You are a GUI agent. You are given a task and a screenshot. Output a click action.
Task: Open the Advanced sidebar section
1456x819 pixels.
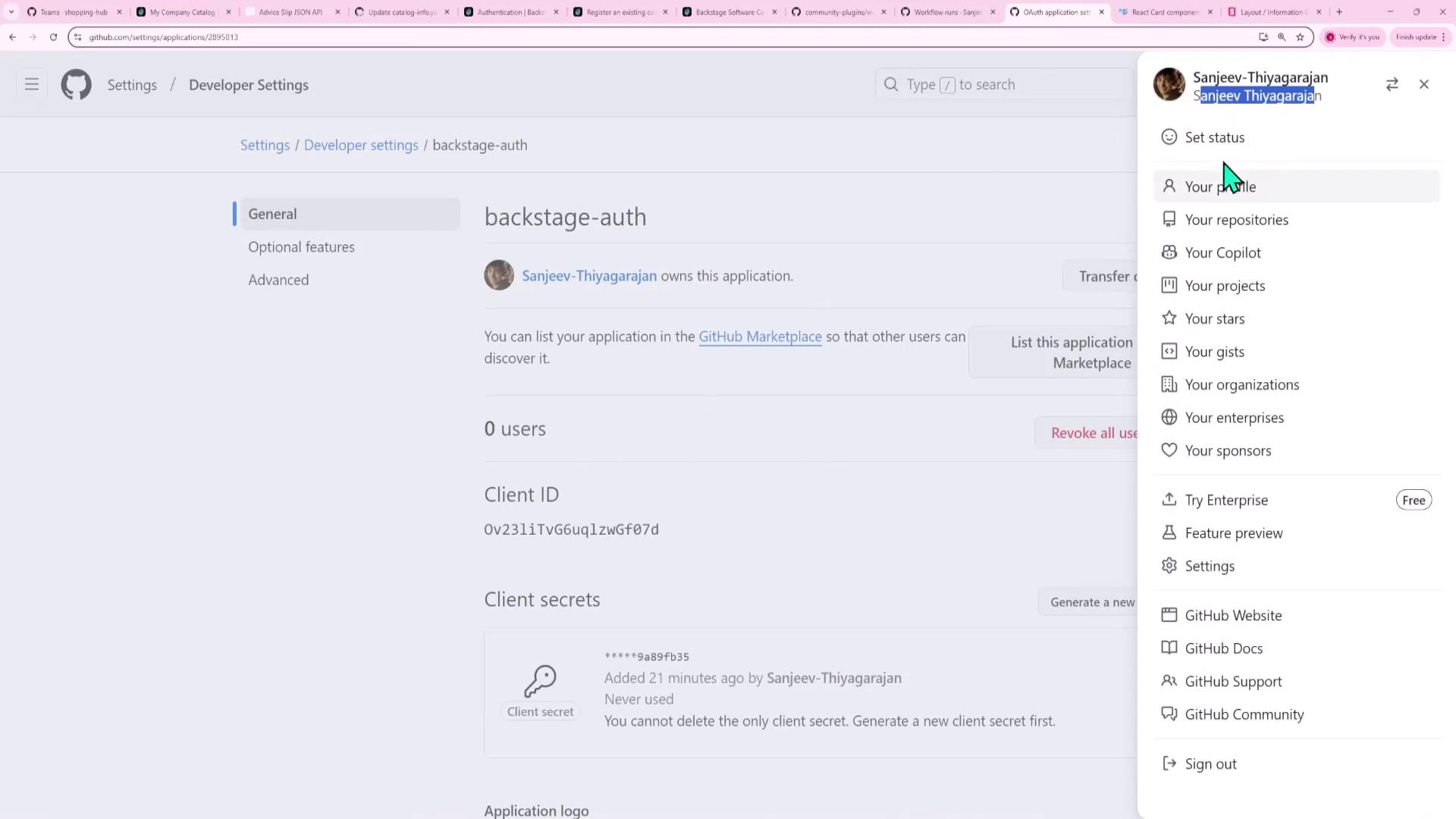278,280
